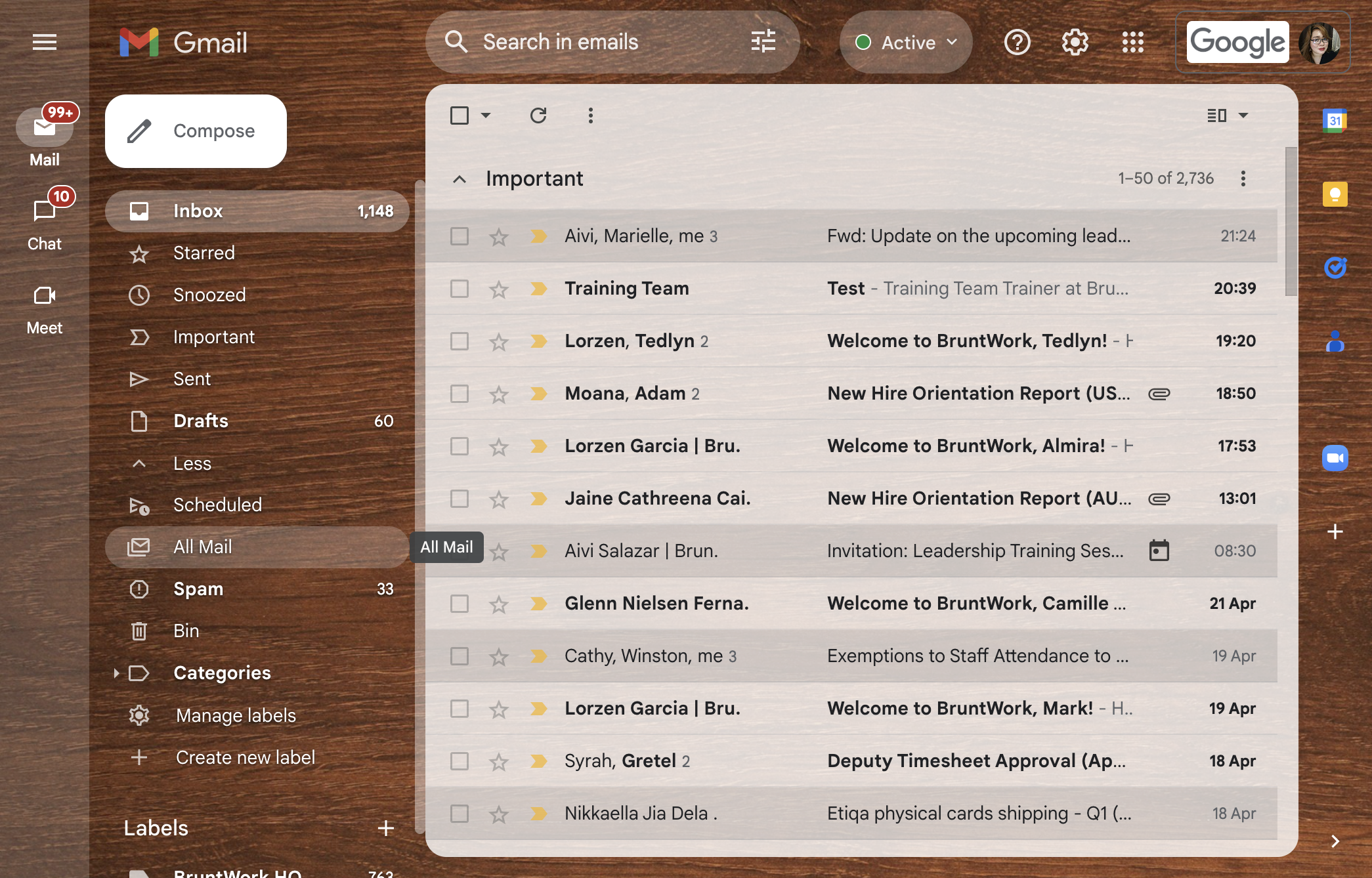Viewport: 1372px width, 878px height.
Task: Open the main menu hamburger icon
Action: coord(45,43)
